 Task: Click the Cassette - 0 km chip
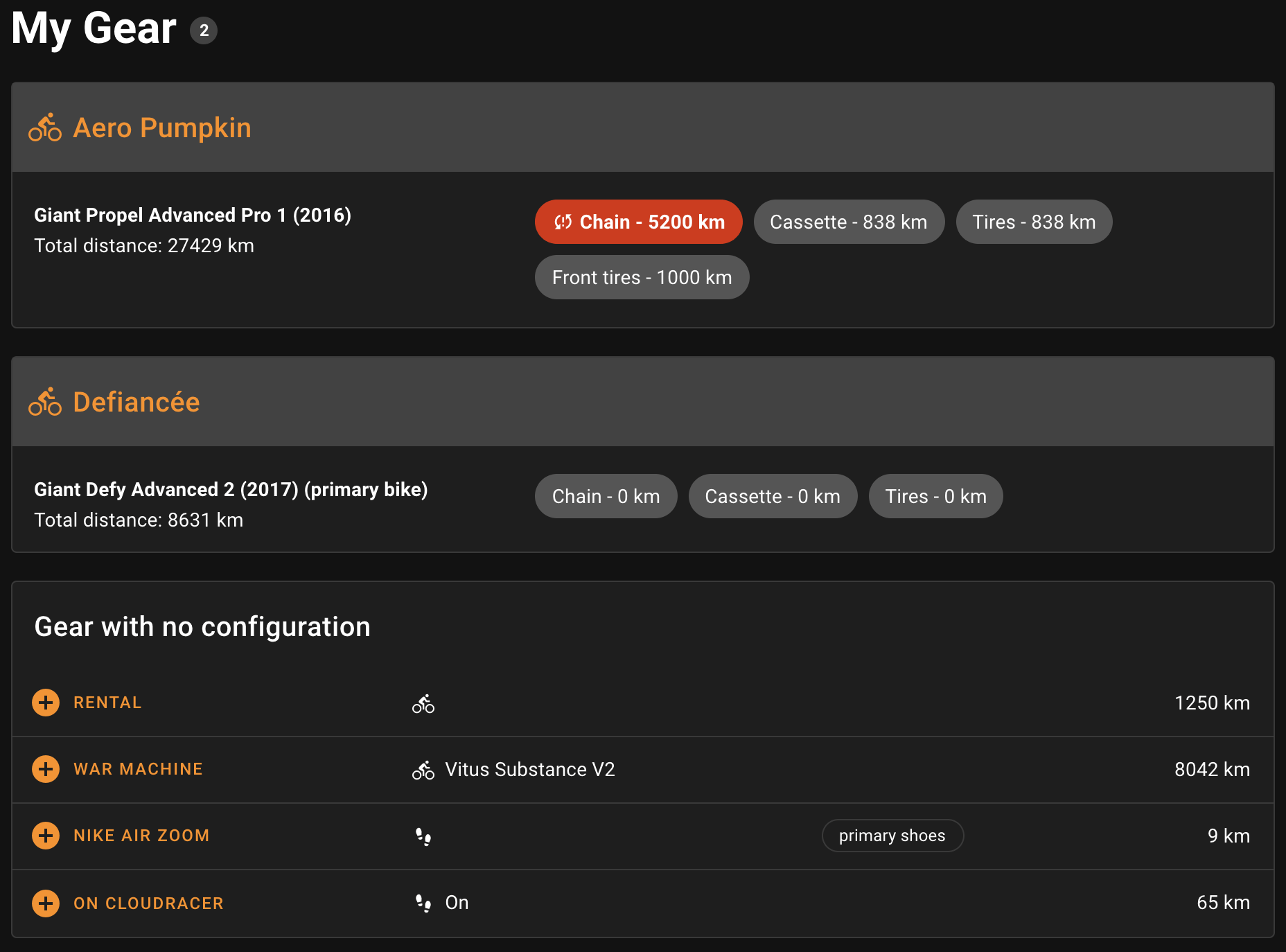773,496
